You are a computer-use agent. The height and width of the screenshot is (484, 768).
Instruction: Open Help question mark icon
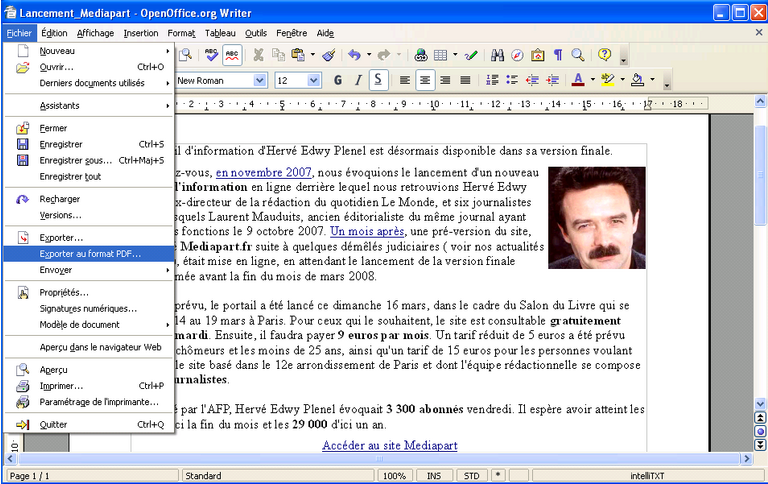[x=604, y=54]
